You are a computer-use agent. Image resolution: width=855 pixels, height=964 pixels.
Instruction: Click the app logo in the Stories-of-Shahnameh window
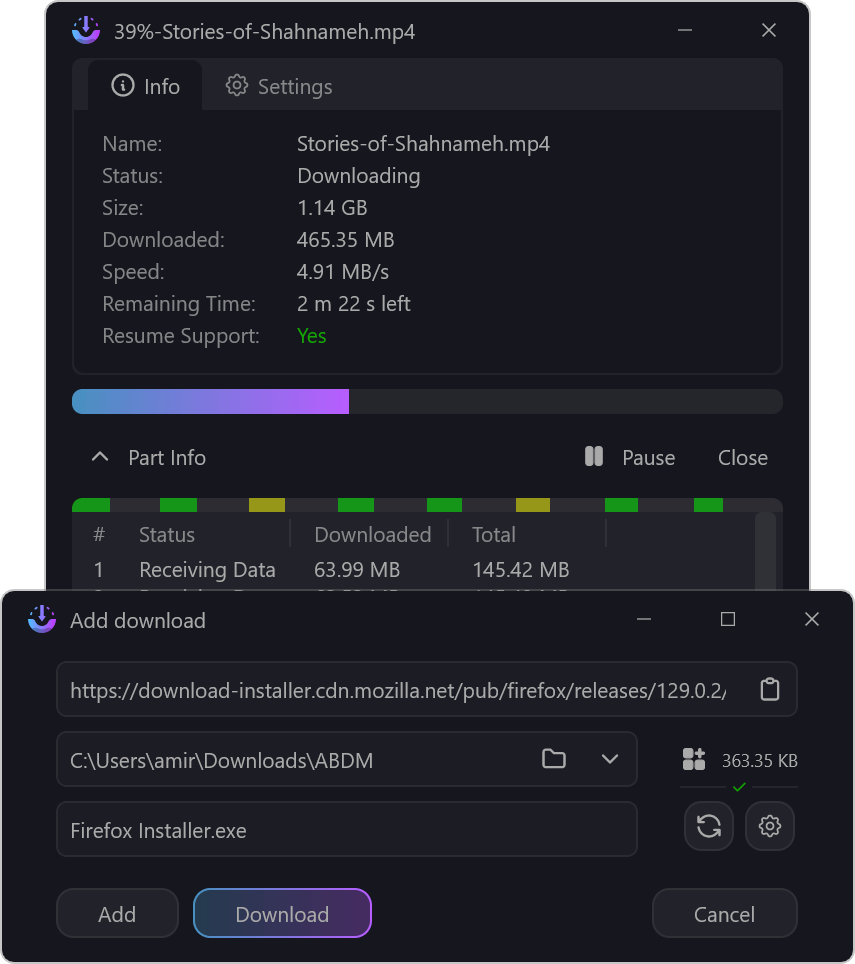pos(86,31)
